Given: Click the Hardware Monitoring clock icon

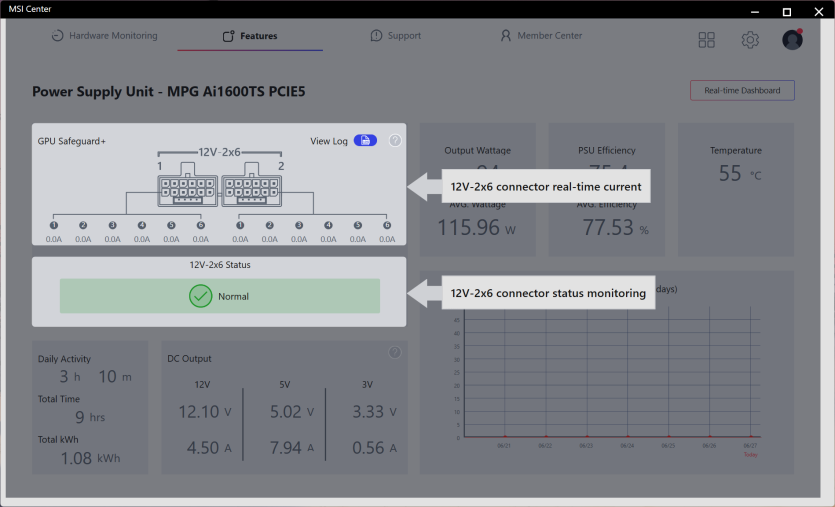Looking at the screenshot, I should [58, 36].
